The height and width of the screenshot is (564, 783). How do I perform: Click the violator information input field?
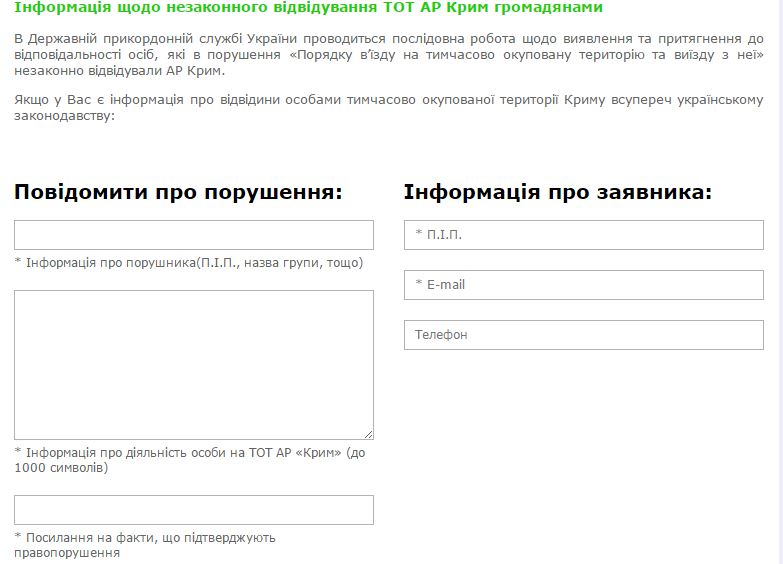(x=193, y=235)
